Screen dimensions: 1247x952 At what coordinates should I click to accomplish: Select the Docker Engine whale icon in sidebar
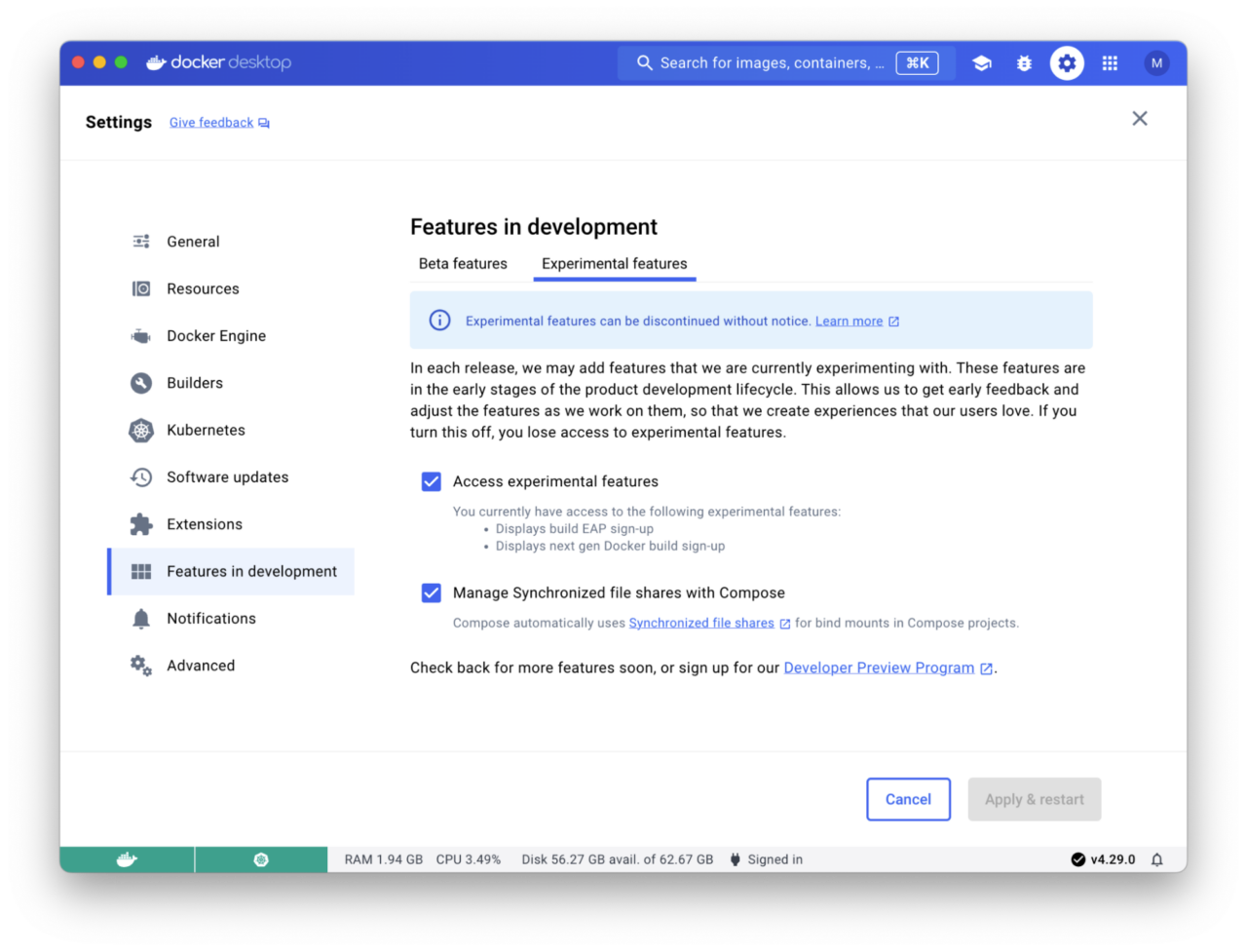click(x=141, y=335)
